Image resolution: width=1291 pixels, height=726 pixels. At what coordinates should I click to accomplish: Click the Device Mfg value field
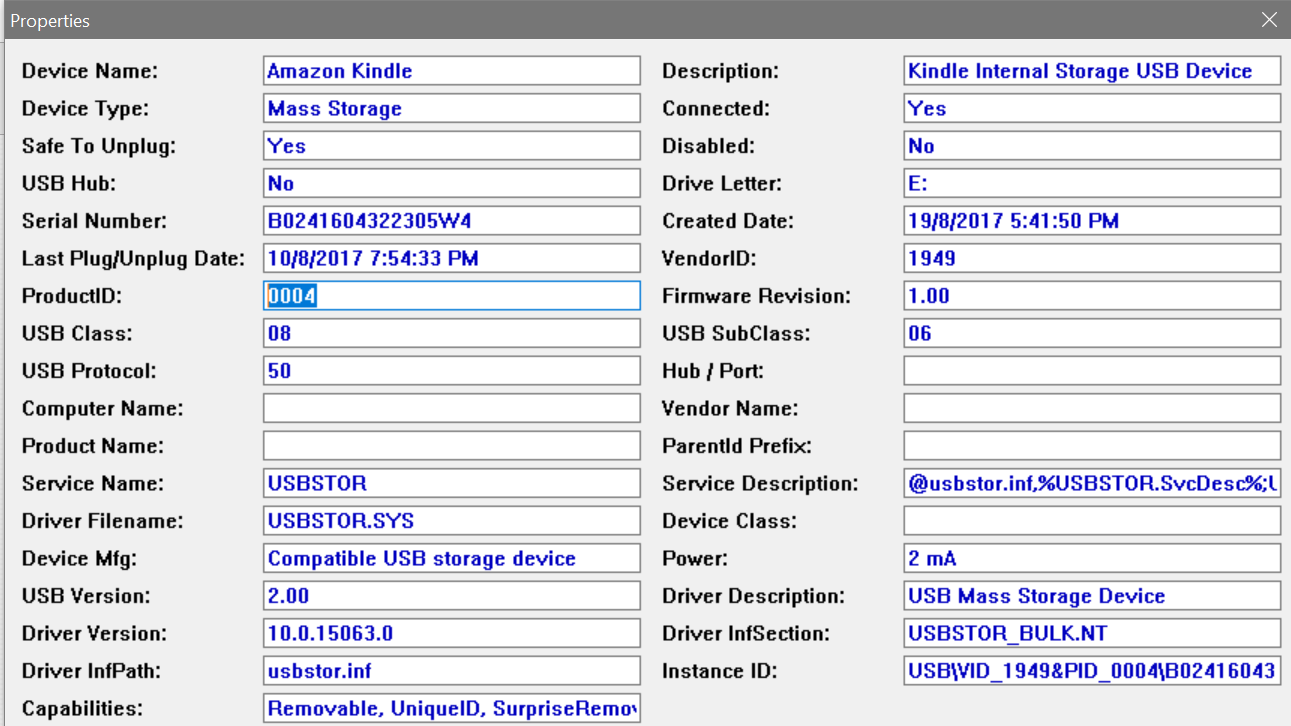tap(452, 559)
